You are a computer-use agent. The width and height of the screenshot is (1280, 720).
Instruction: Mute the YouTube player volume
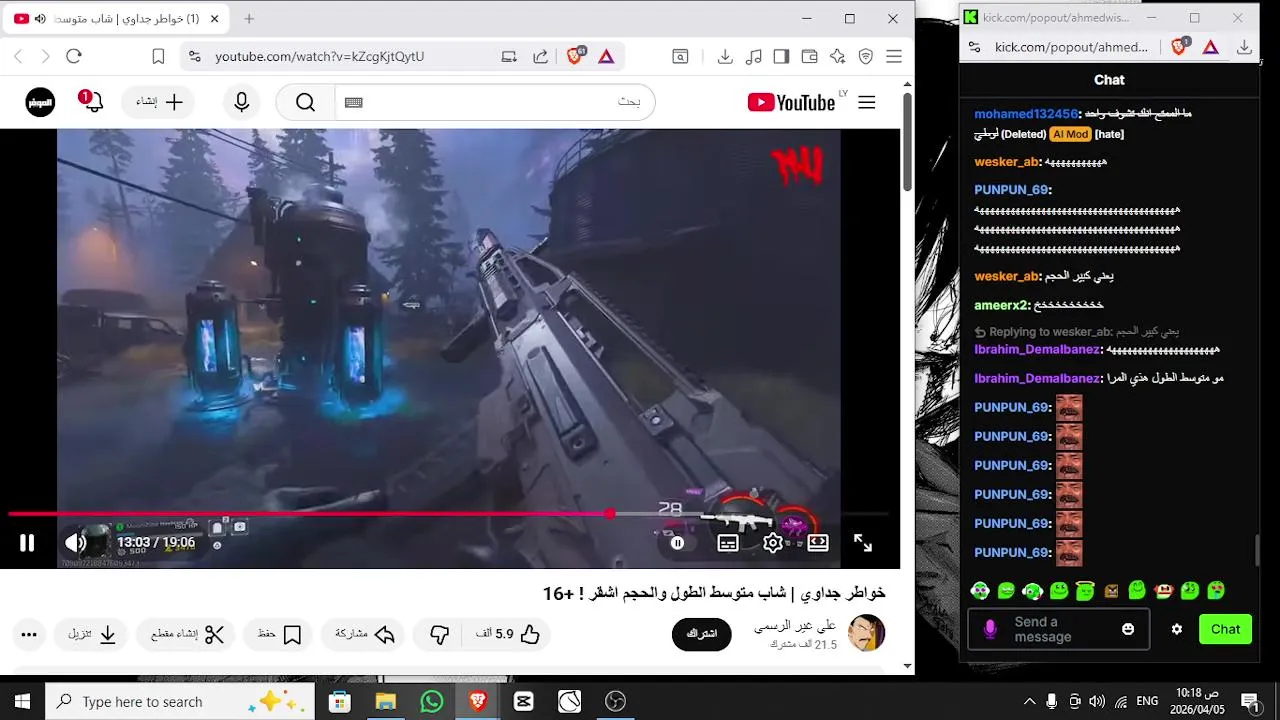click(x=76, y=543)
